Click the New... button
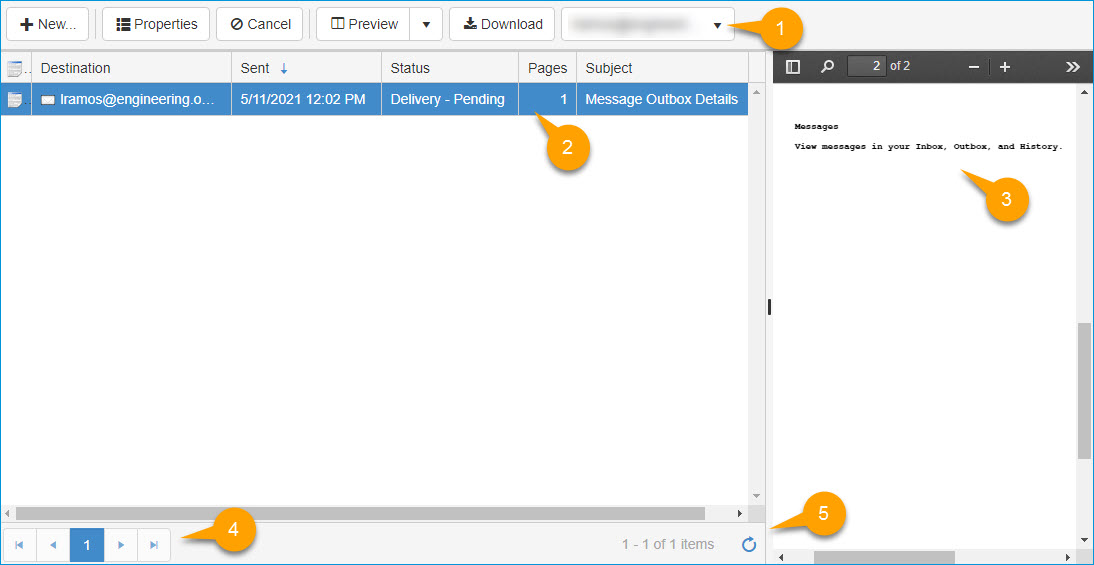 (47, 24)
